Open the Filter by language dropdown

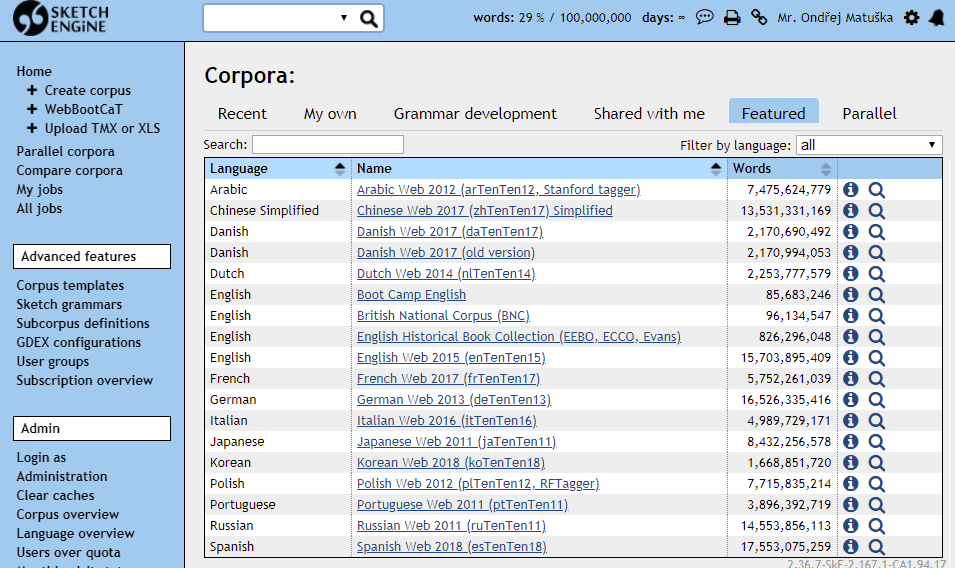point(868,145)
